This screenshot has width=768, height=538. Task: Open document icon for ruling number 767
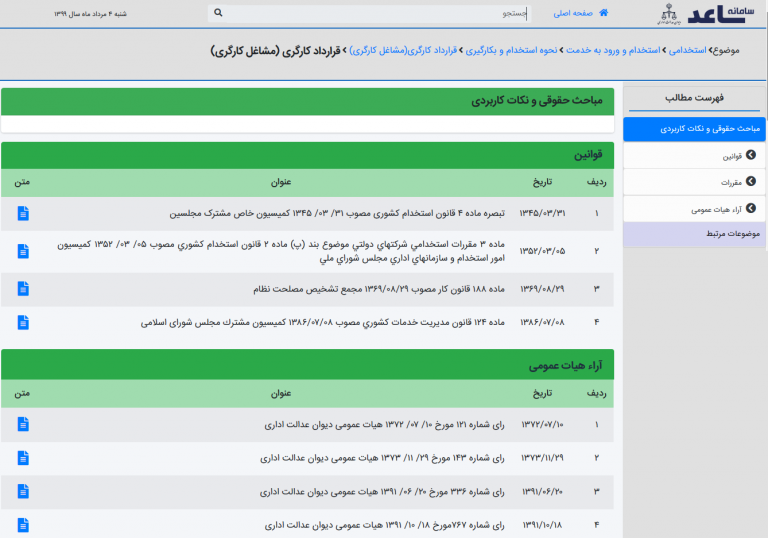coord(23,525)
